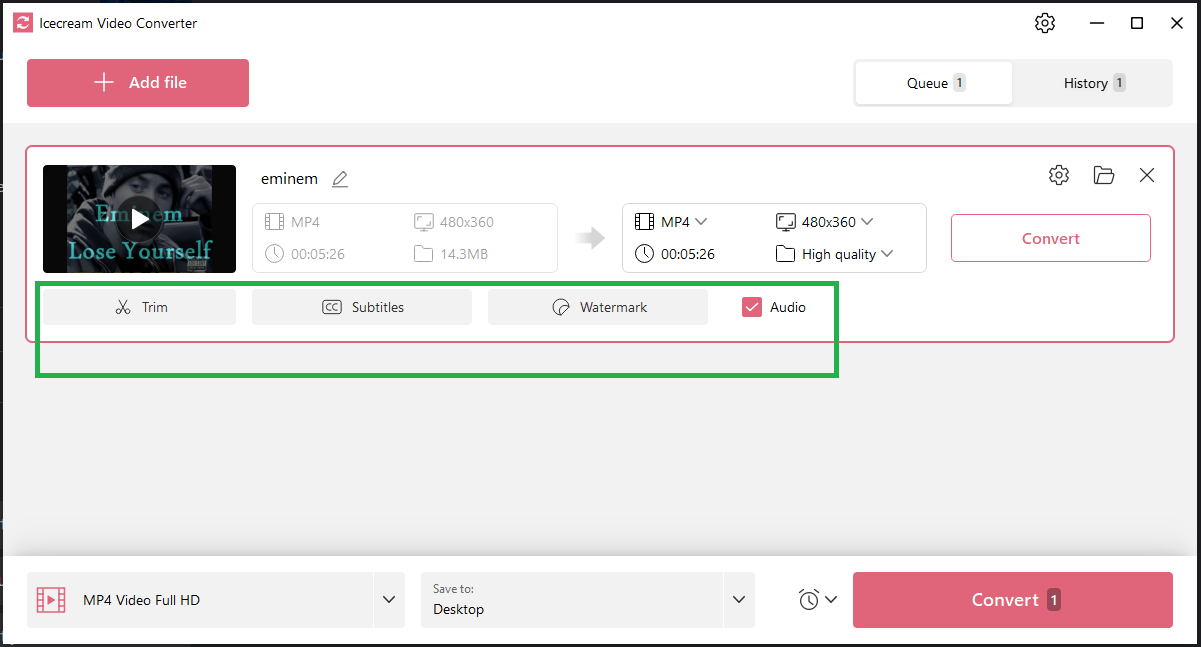Open the alarm clock post-conversion options
Screen dimensions: 1201x647
point(817,600)
